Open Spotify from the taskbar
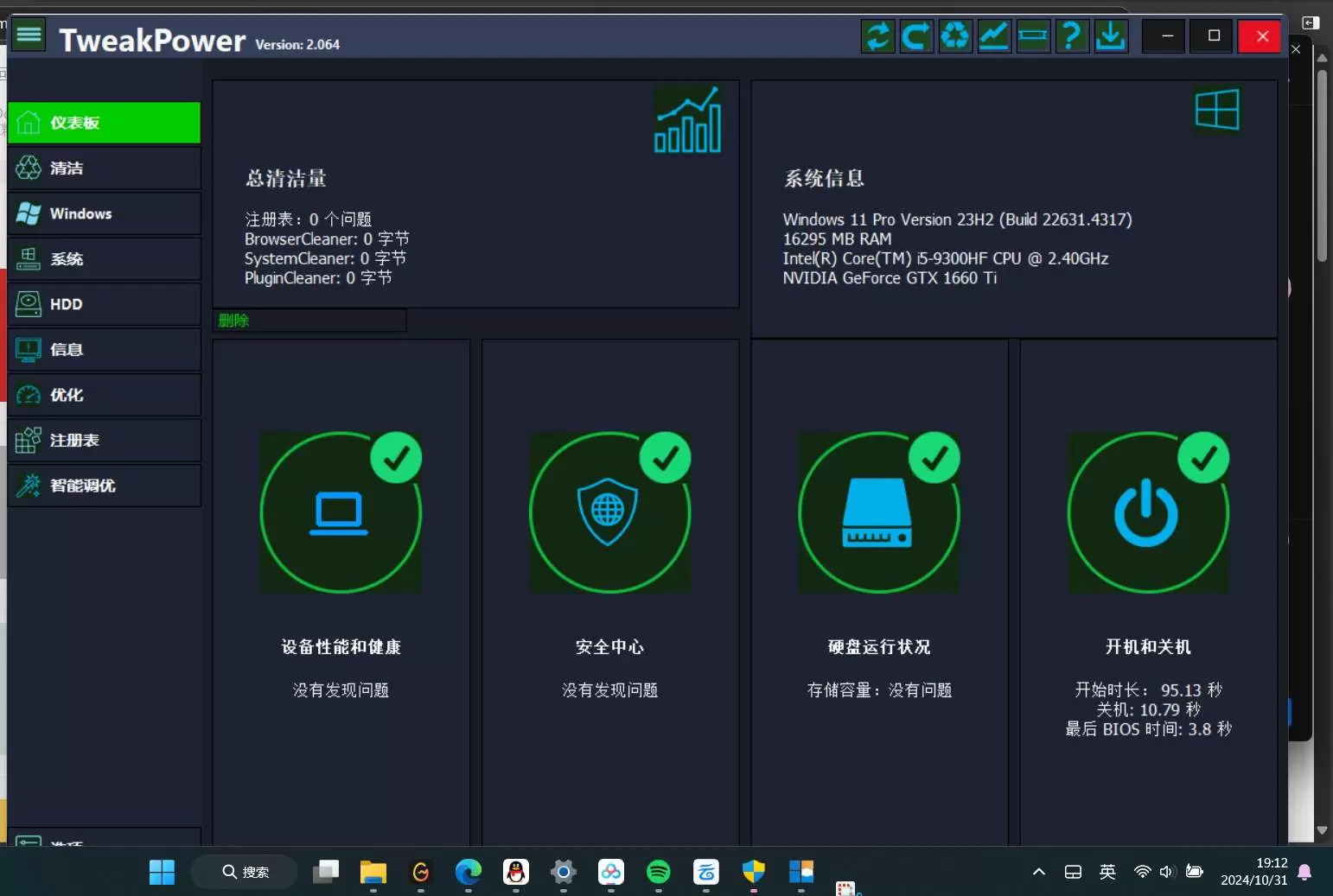 coord(659,872)
